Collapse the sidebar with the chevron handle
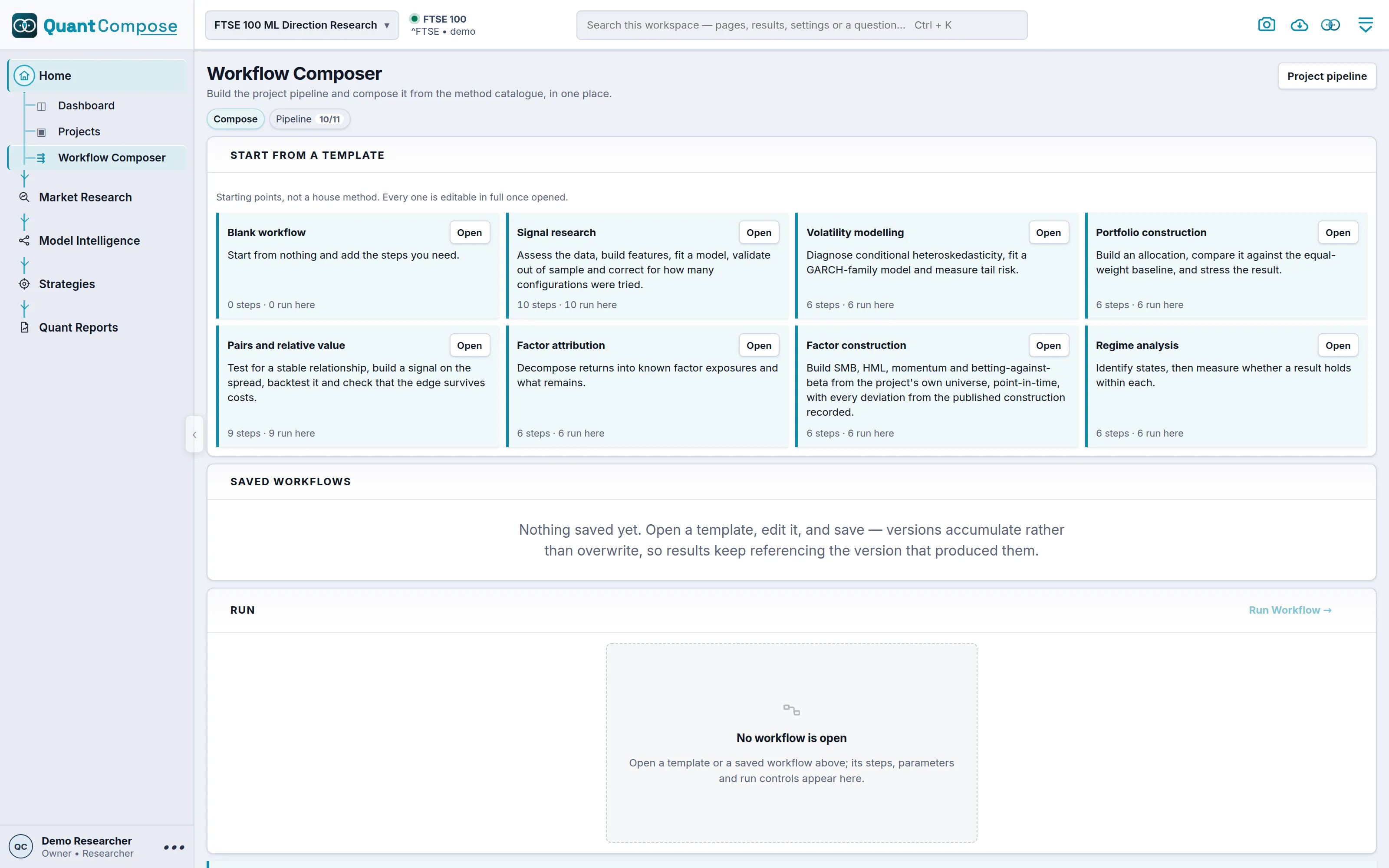 point(194,434)
